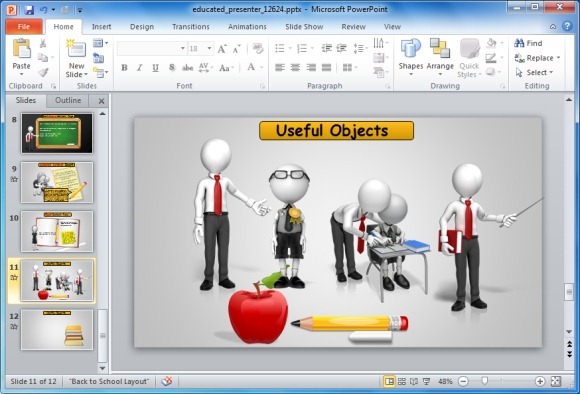Viewport: 580px width, 394px height.
Task: Toggle Italic formatting
Action: (x=139, y=68)
